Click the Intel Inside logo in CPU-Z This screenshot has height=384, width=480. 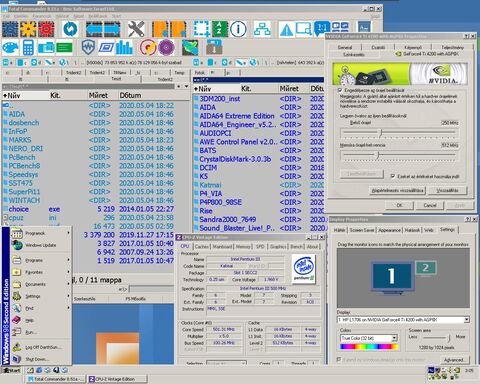pos(303,269)
